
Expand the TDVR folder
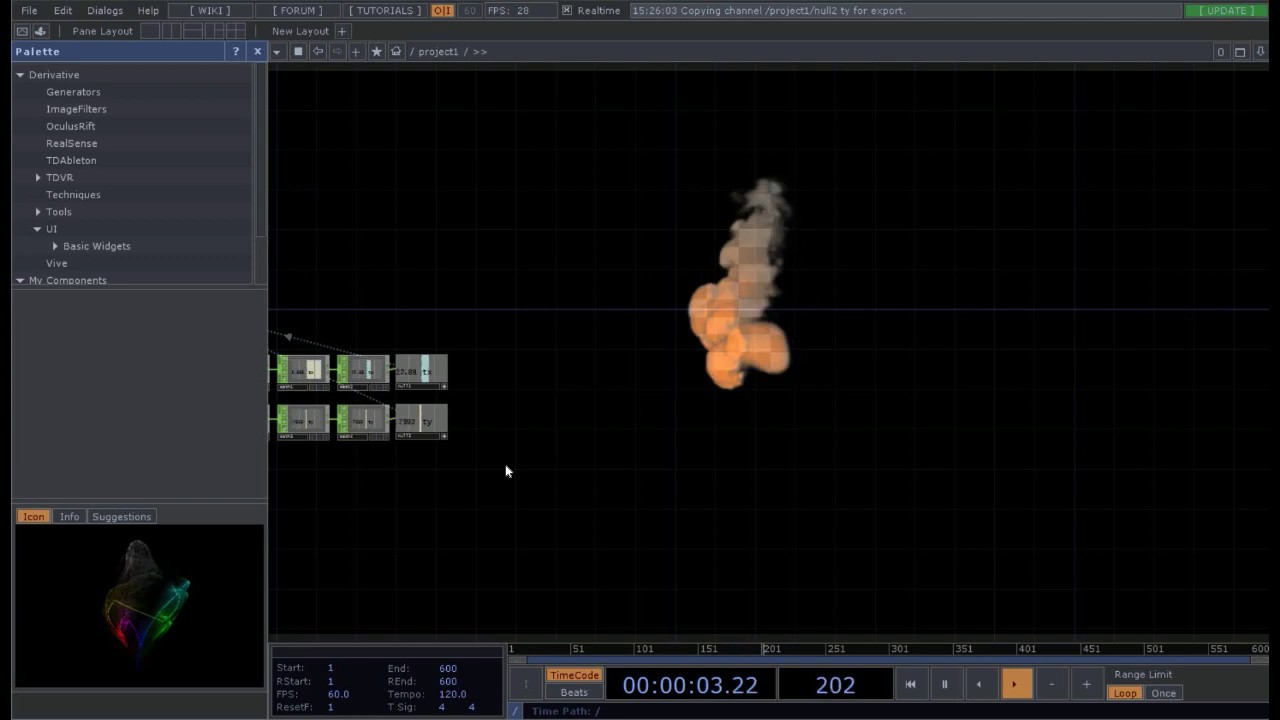[x=38, y=177]
